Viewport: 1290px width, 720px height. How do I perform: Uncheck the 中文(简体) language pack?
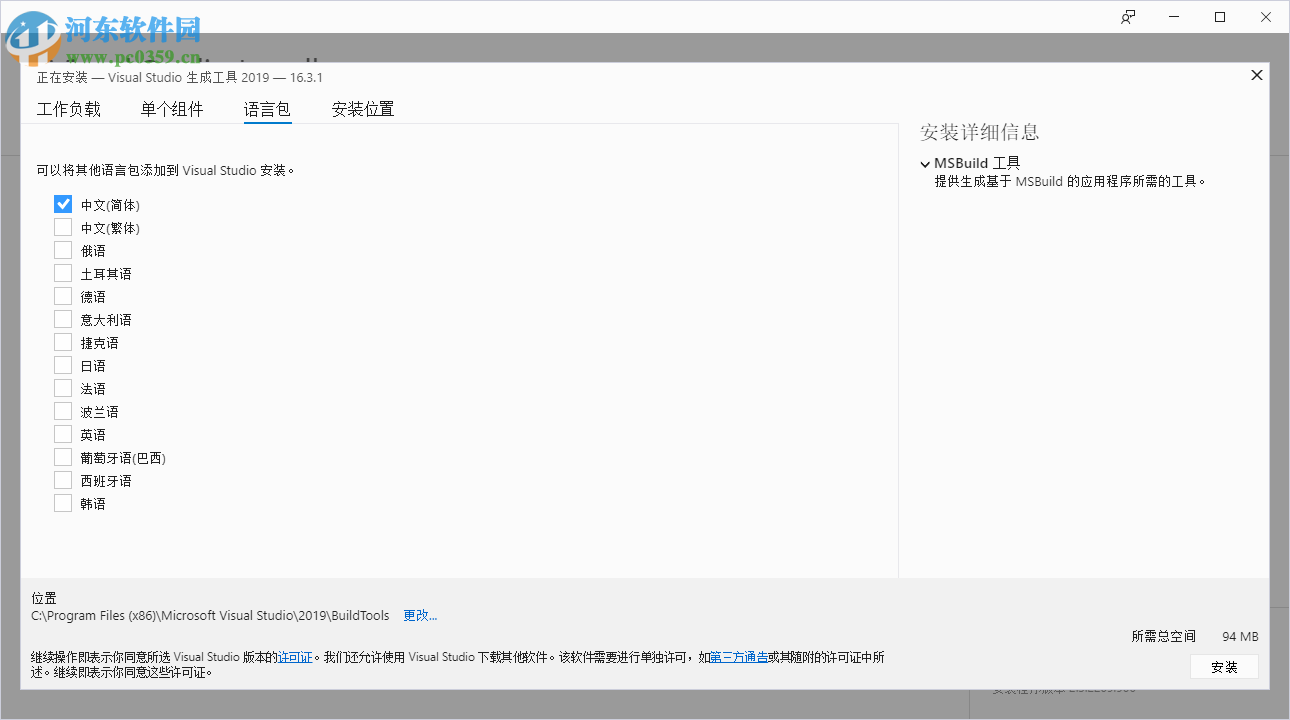tap(62, 203)
